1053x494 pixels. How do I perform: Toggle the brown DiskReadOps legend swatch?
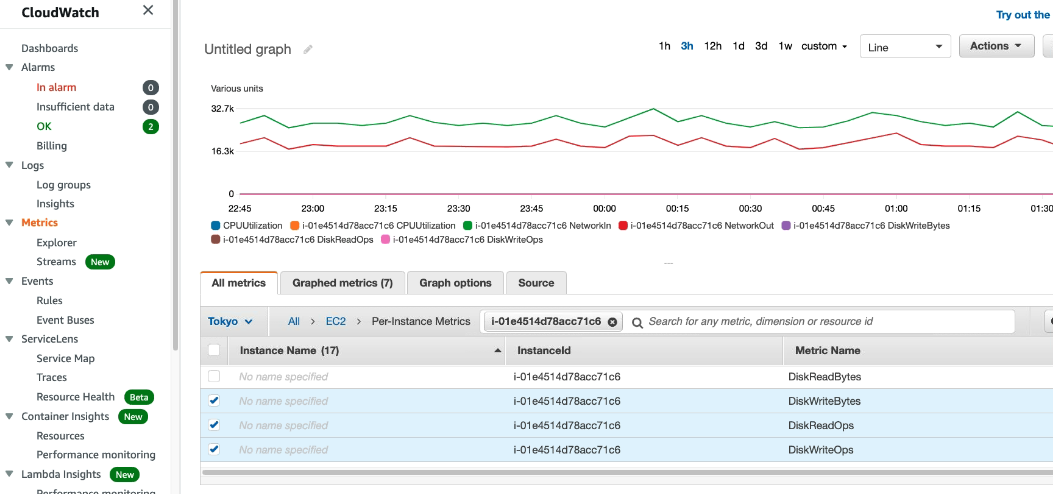(x=215, y=240)
